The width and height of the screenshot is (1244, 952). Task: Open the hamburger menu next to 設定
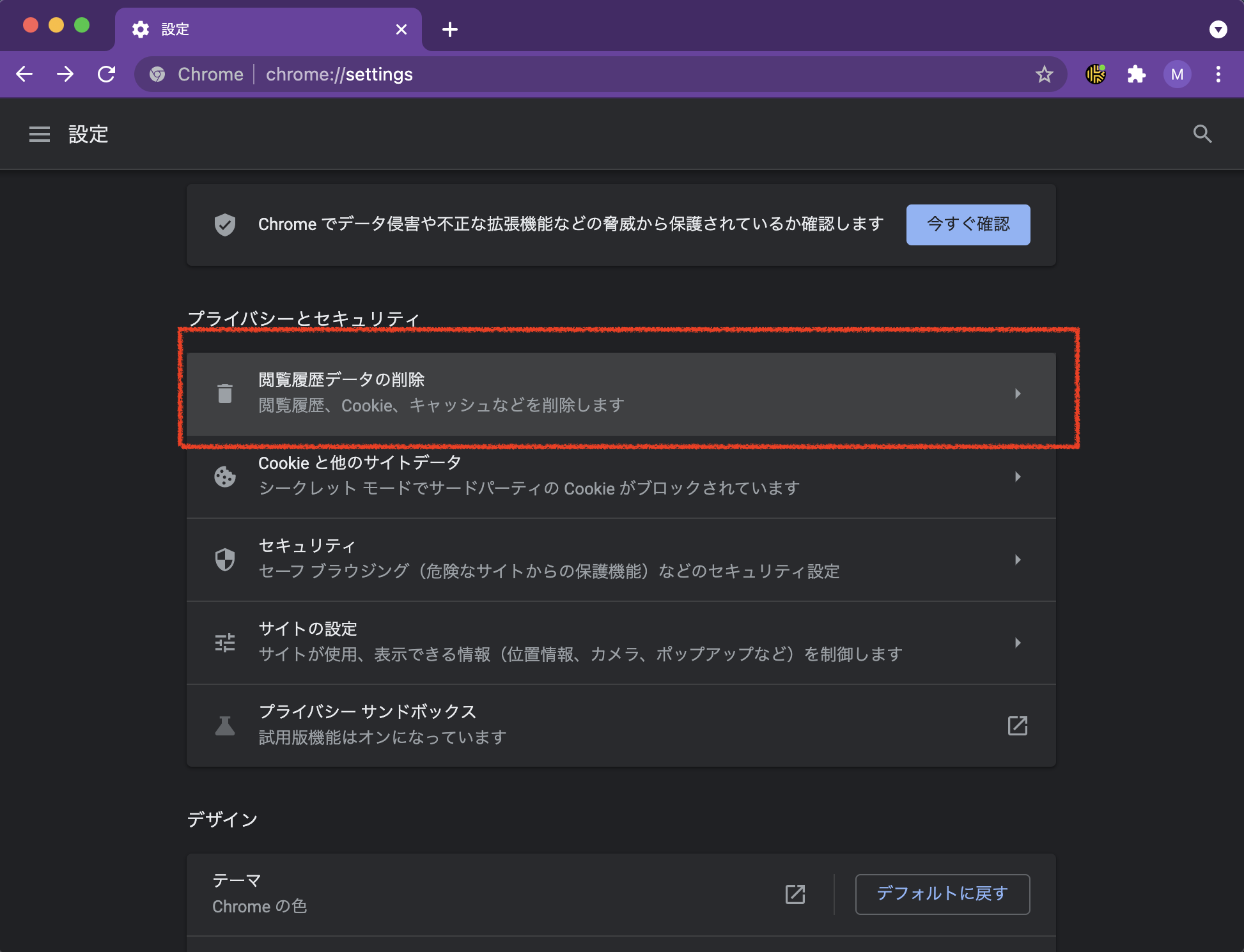[x=39, y=134]
